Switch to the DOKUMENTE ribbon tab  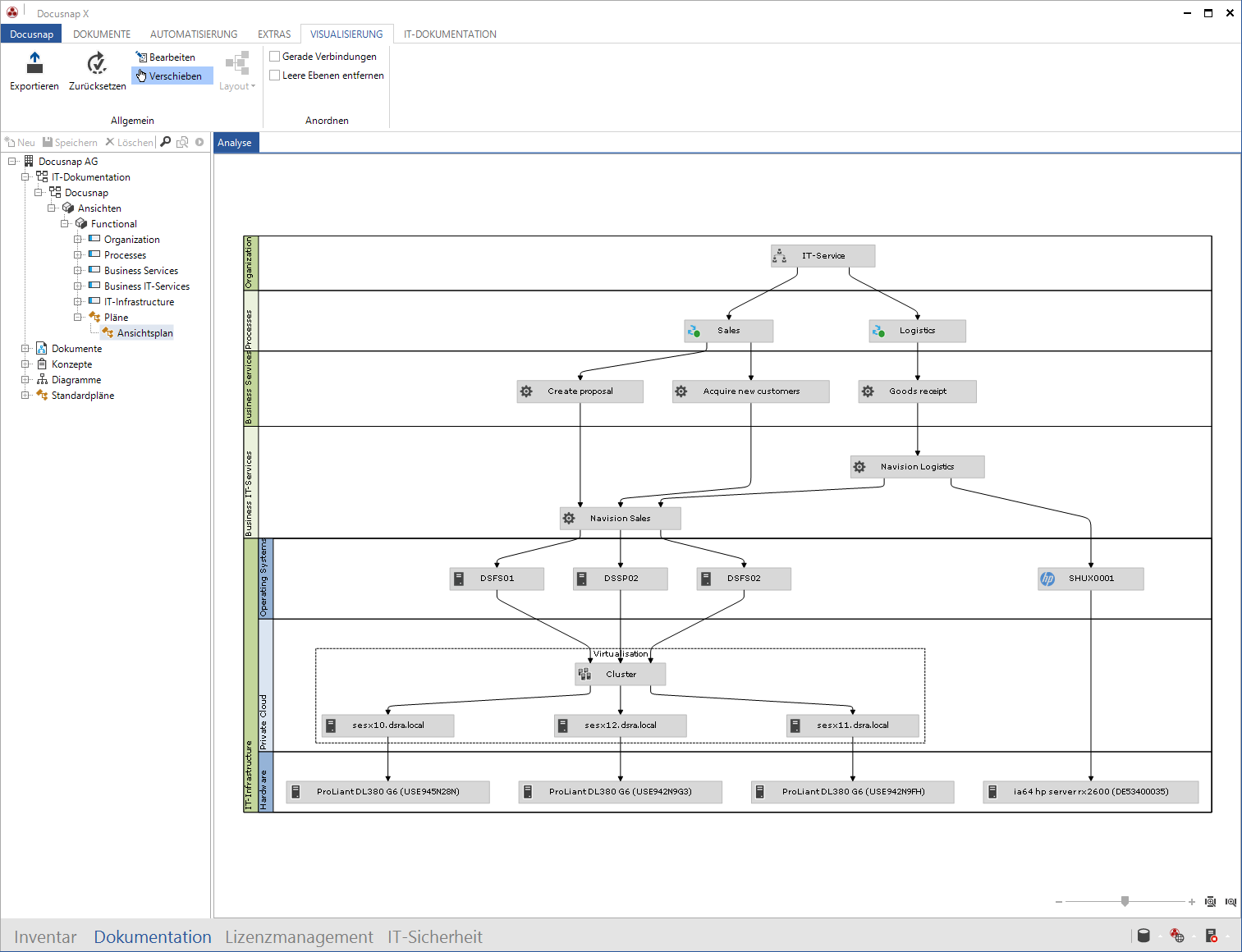[x=102, y=34]
